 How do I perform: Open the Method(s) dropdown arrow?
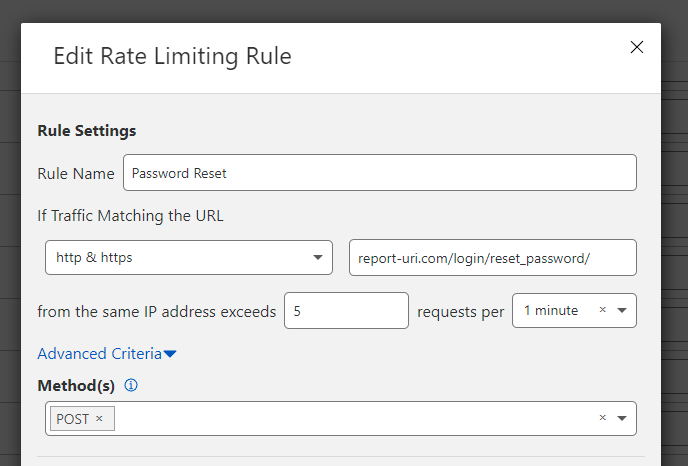tap(622, 418)
